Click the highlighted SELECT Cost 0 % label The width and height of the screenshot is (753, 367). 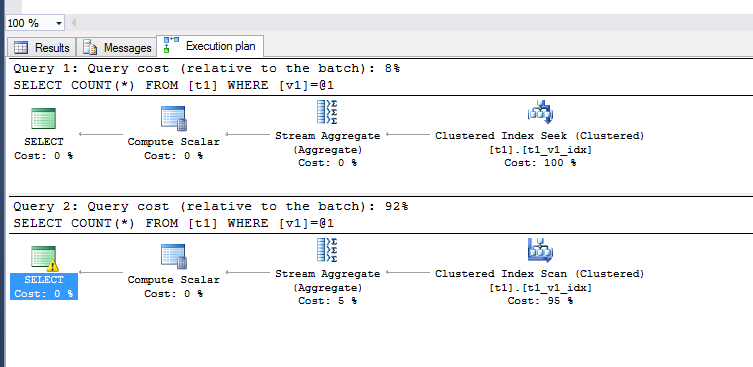click(44, 287)
